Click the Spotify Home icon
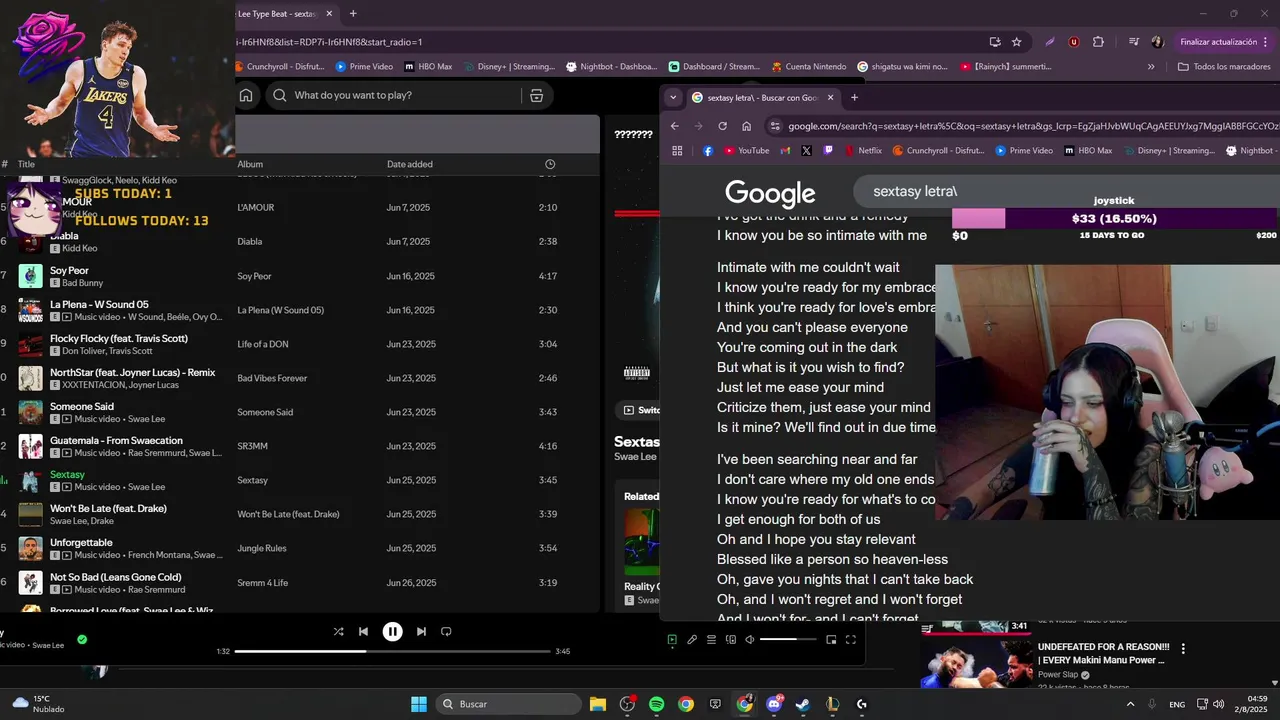The image size is (1280, 720). [x=246, y=95]
